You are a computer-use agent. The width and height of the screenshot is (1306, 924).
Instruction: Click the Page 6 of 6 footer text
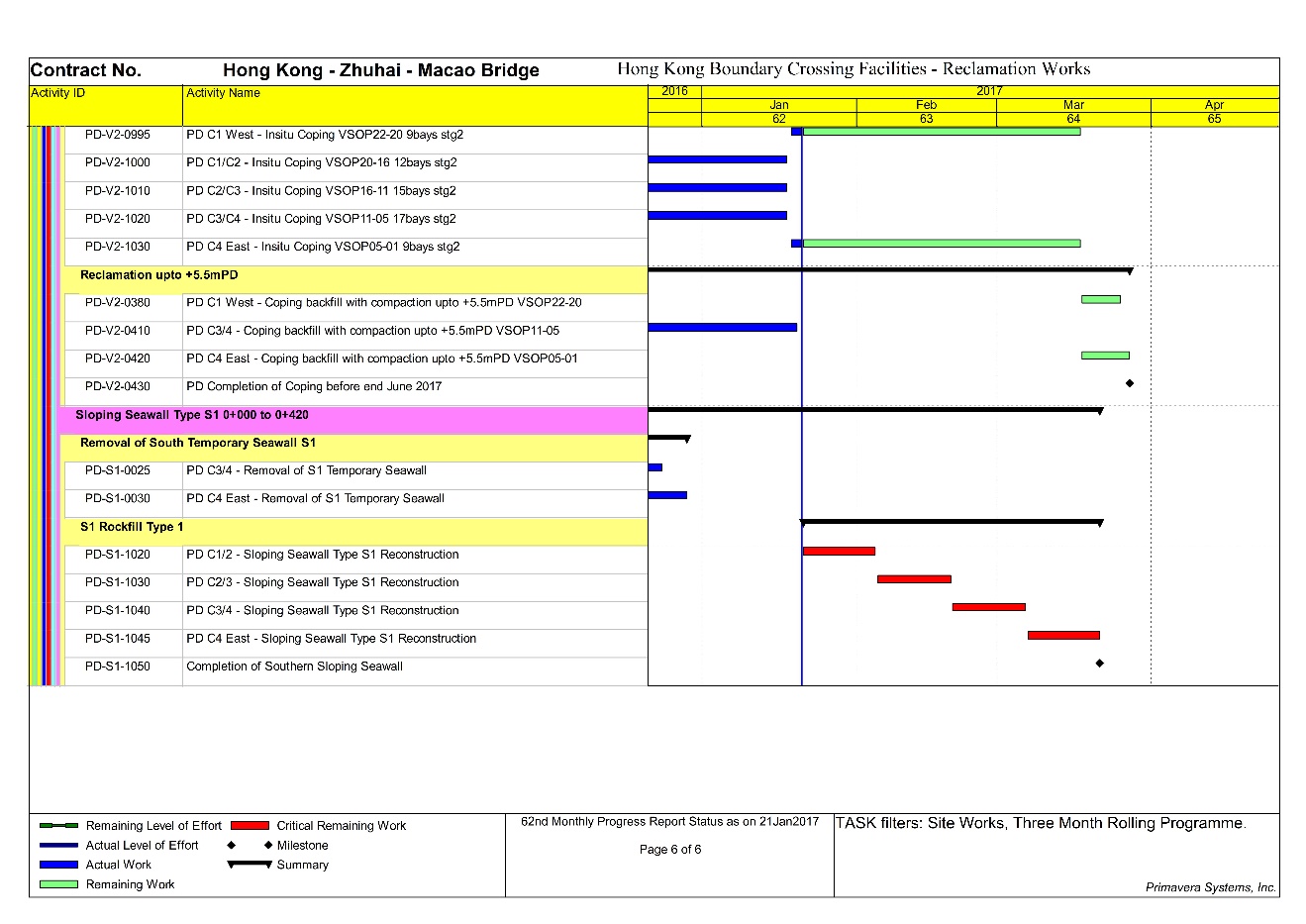(670, 850)
